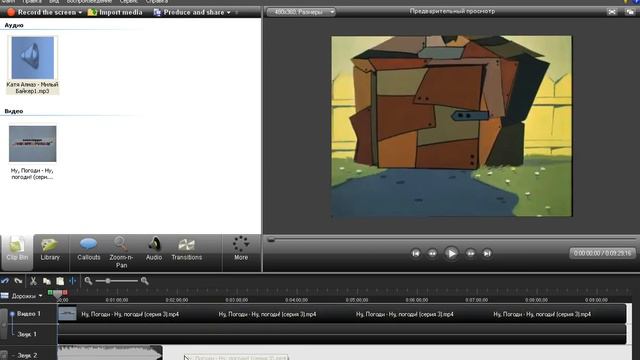This screenshot has width=640, height=360.
Task: Expand the More tools menu
Action: (241, 249)
